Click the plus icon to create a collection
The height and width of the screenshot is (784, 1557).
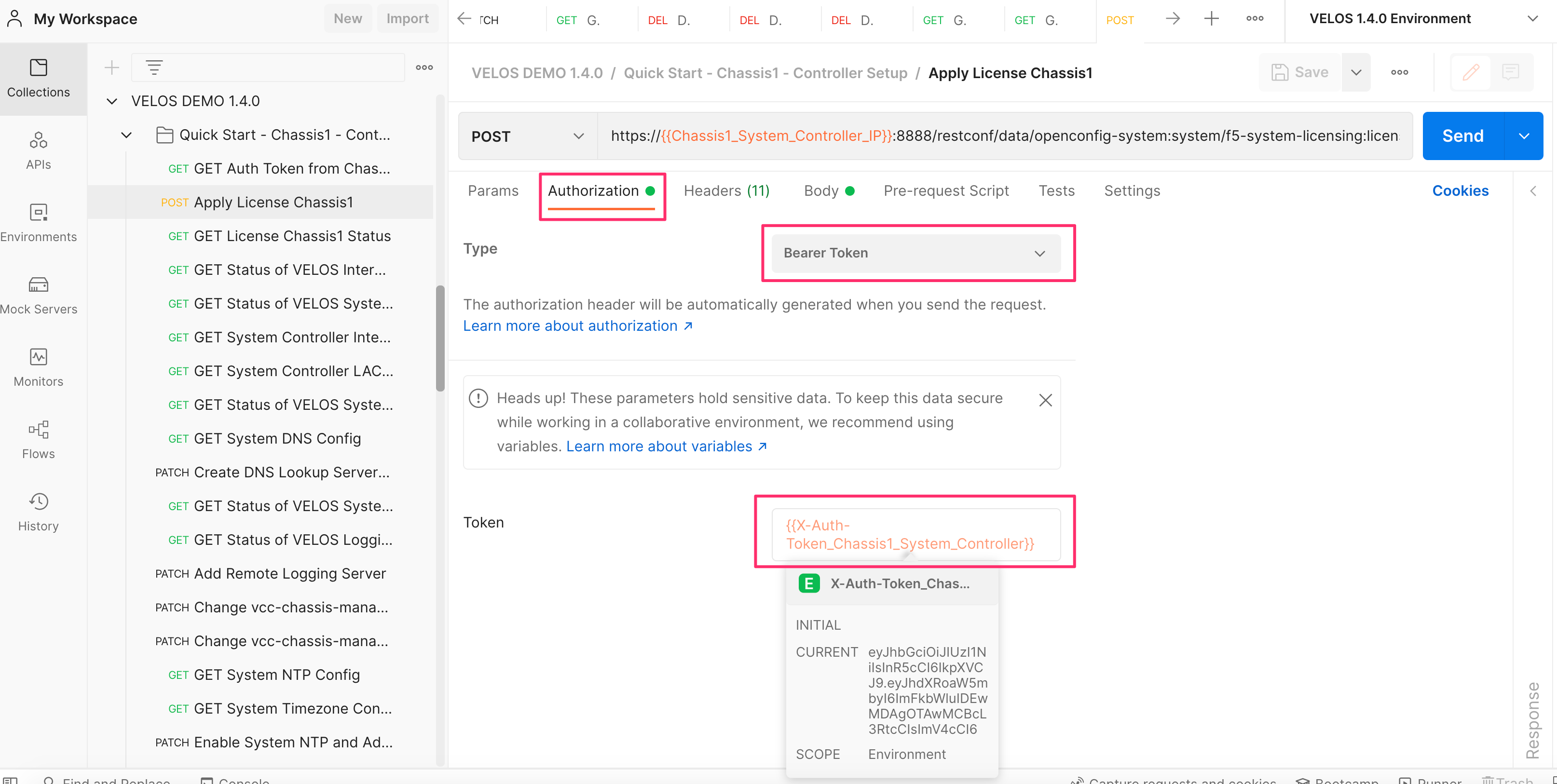[111, 68]
